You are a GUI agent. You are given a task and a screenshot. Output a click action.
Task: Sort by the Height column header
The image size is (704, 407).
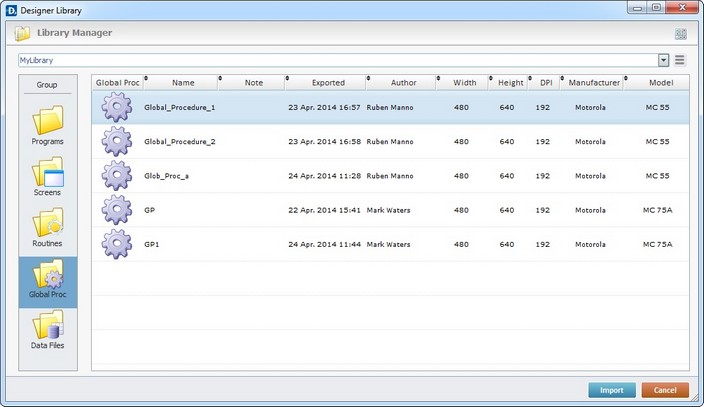tap(510, 83)
